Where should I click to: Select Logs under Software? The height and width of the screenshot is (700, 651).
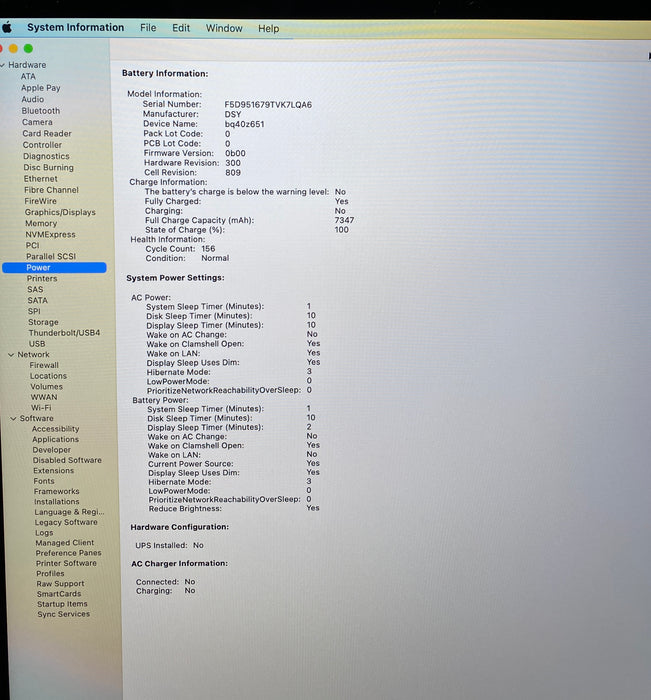pyautogui.click(x=44, y=533)
